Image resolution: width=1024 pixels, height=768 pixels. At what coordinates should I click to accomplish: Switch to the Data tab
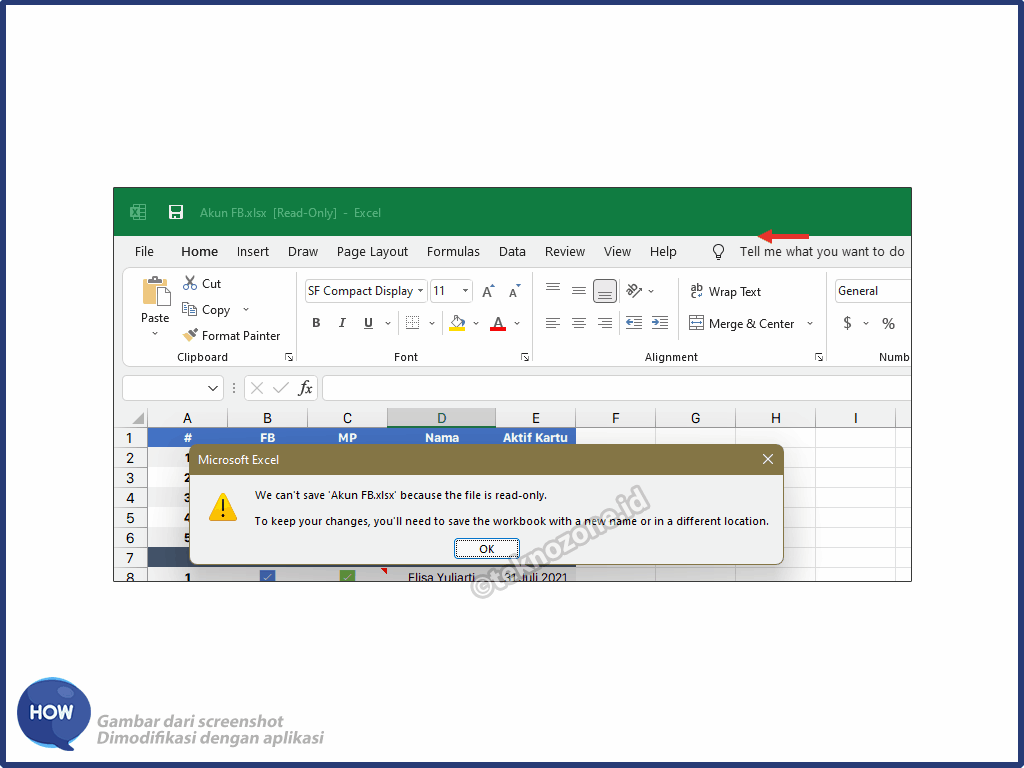512,251
